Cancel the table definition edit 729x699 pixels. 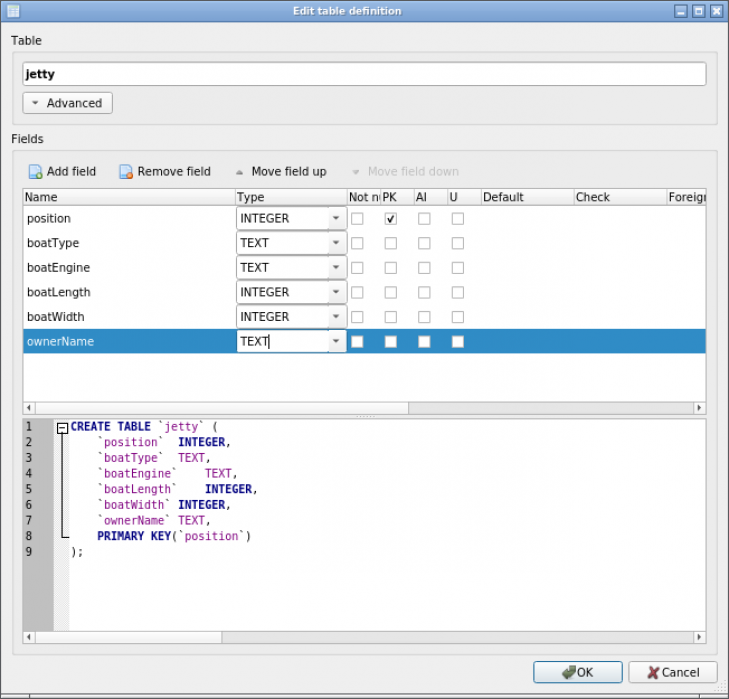pos(673,672)
